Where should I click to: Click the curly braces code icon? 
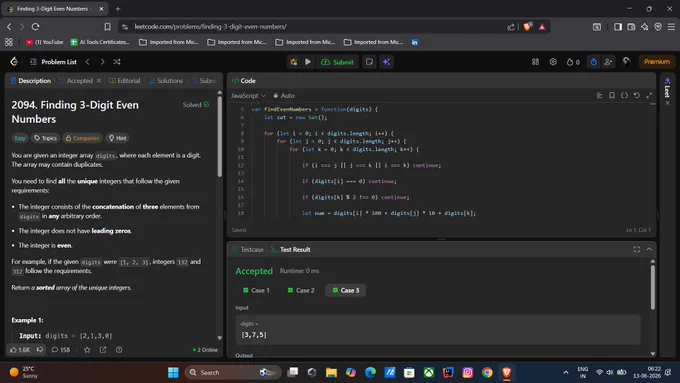pos(624,95)
